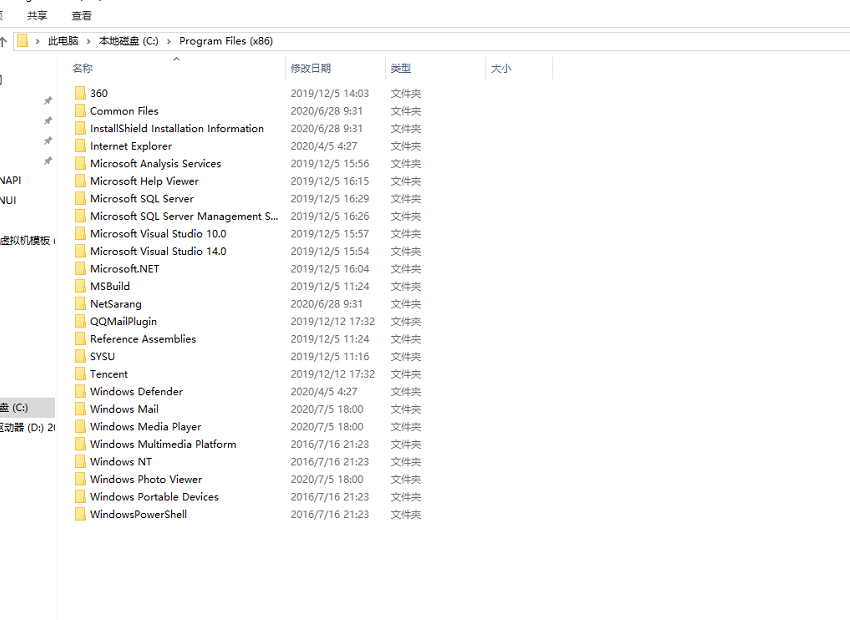Click the SQL Server Management S... folder icon
This screenshot has height=620, width=850.
(80, 216)
